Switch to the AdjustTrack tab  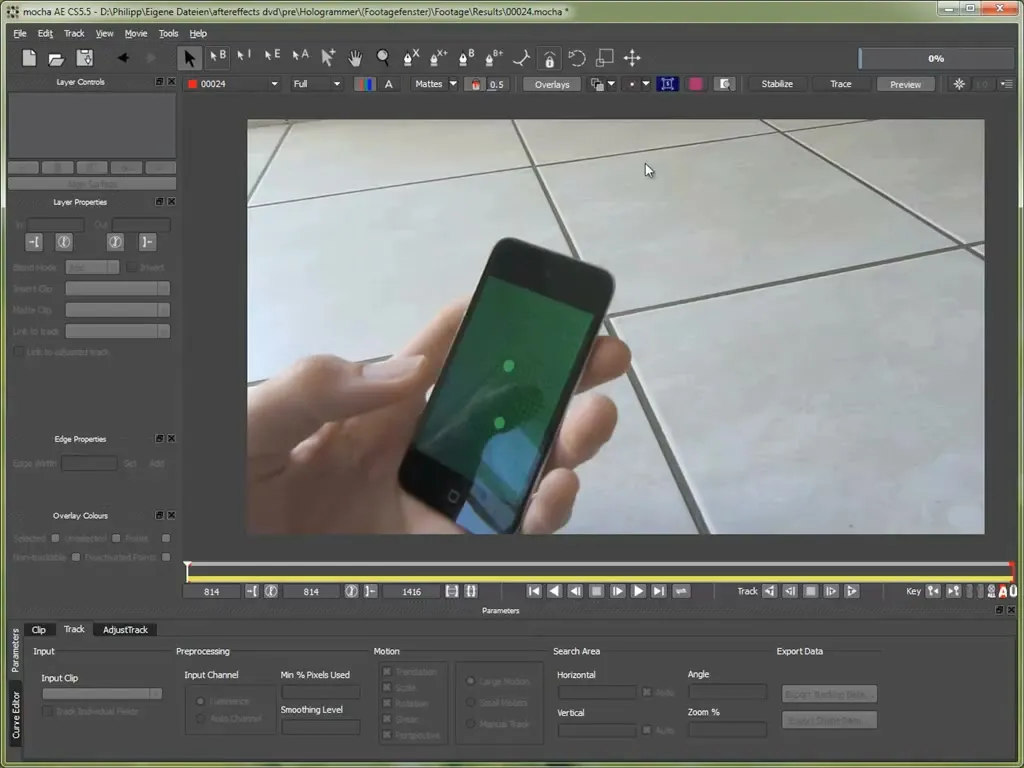125,630
